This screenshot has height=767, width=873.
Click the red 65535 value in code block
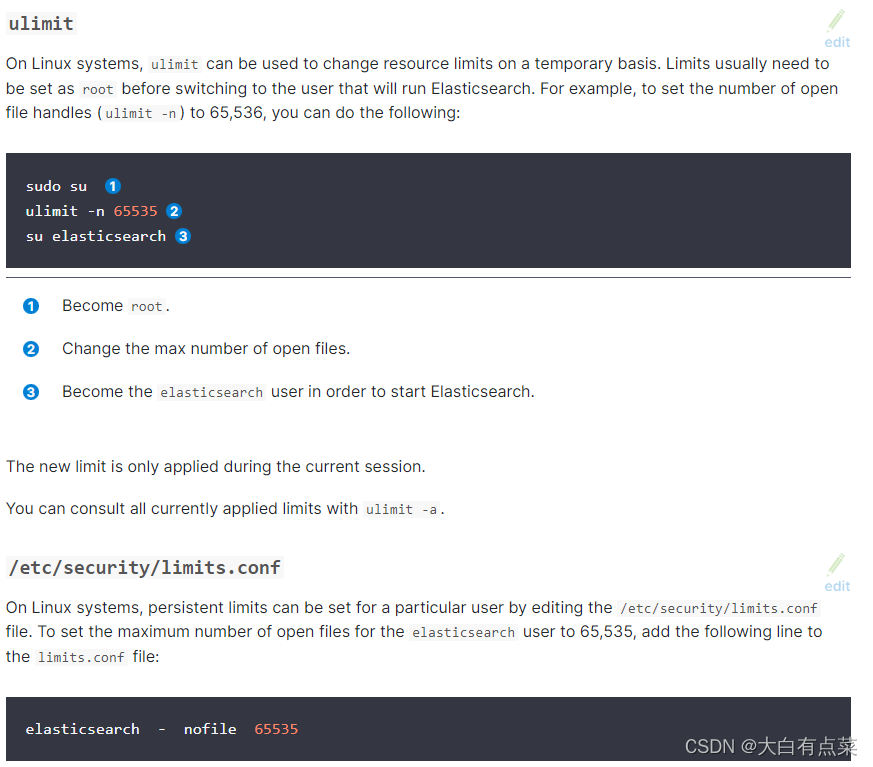(135, 211)
